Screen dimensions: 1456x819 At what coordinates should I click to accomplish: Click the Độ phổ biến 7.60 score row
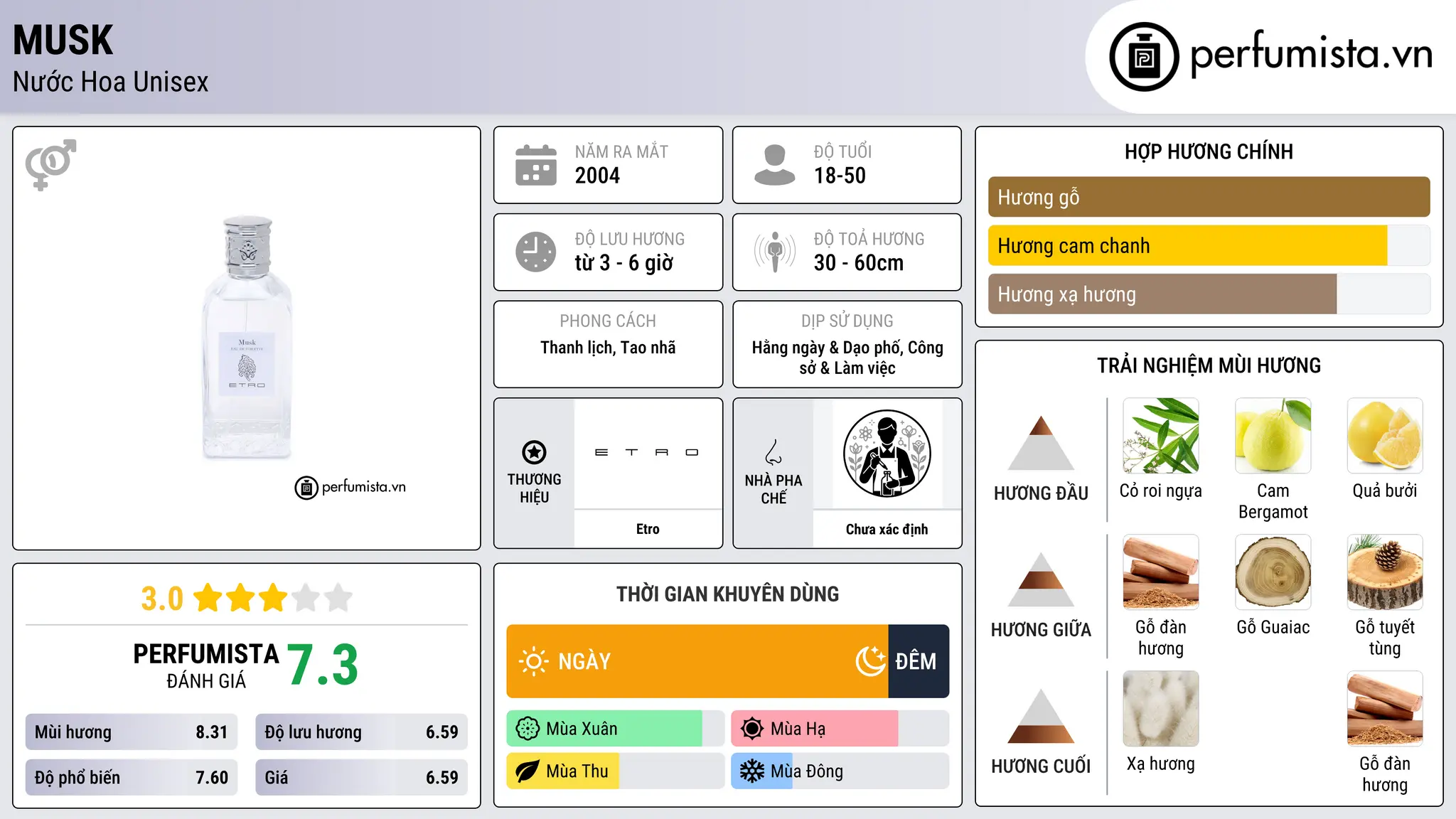pyautogui.click(x=132, y=778)
